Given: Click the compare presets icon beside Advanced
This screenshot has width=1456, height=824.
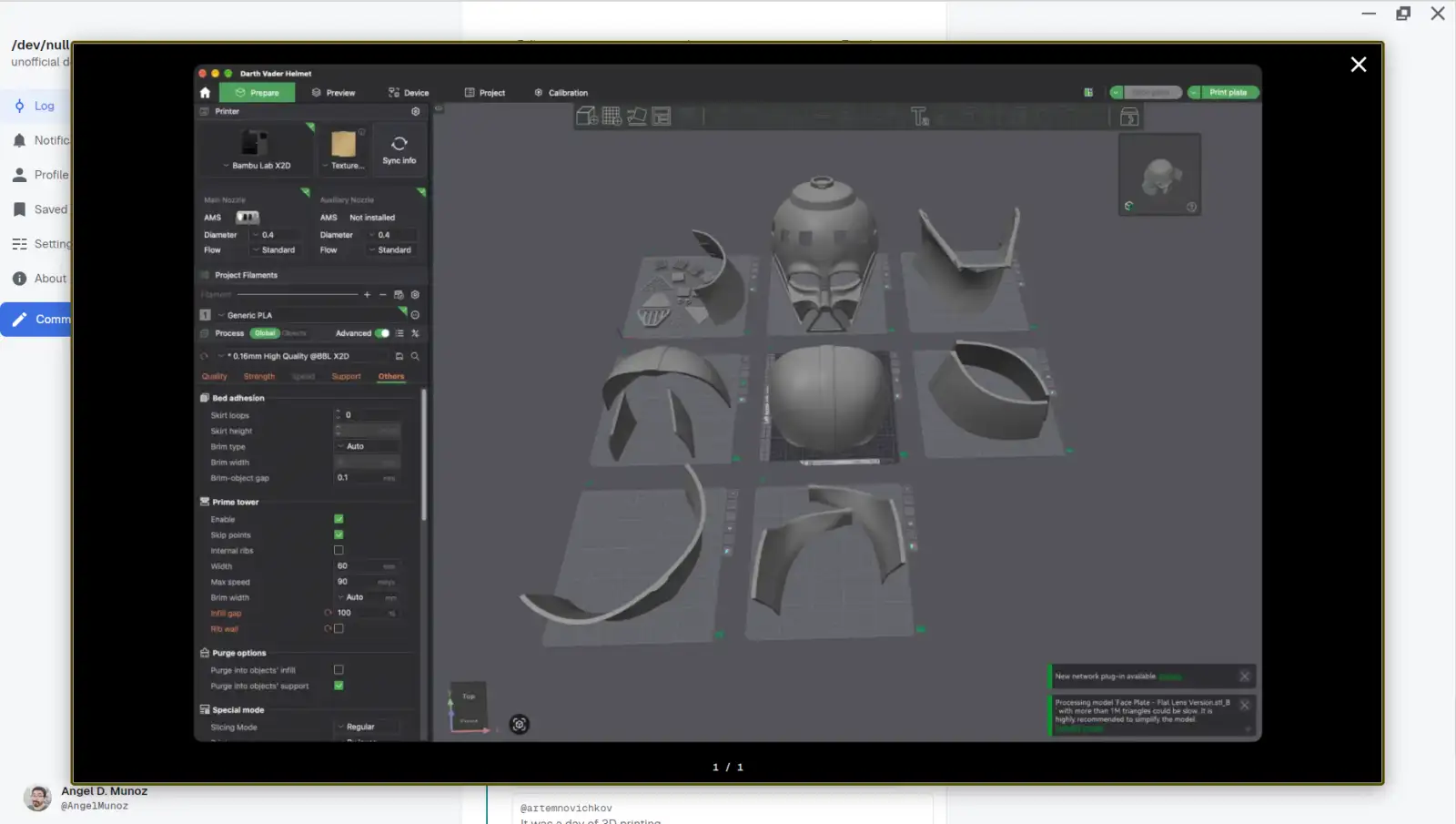Looking at the screenshot, I should coord(415,333).
